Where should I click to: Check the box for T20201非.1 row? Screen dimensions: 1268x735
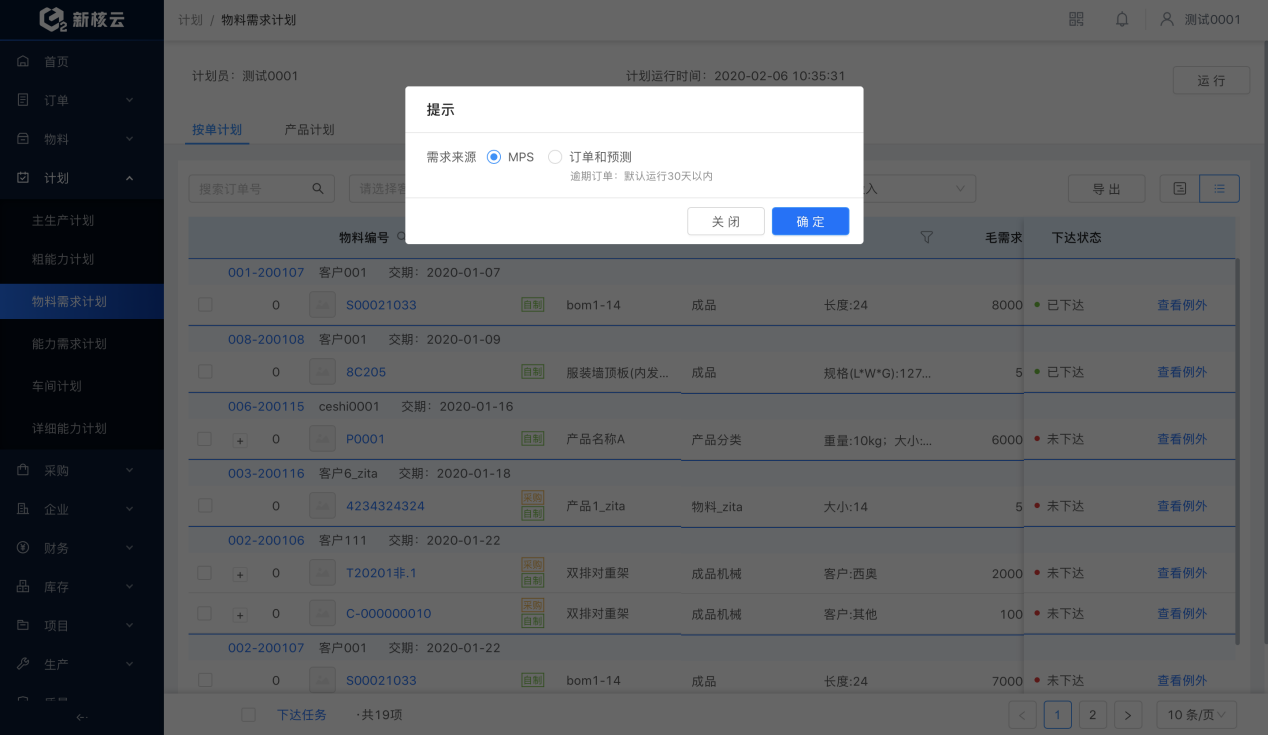pyautogui.click(x=205, y=573)
